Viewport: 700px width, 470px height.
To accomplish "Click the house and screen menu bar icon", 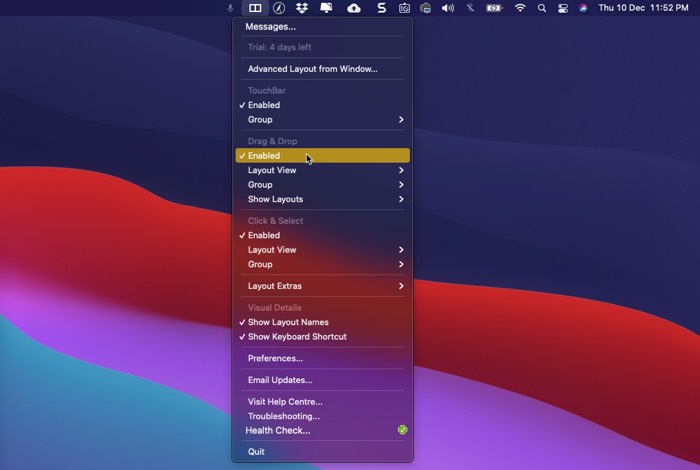I will pos(425,8).
